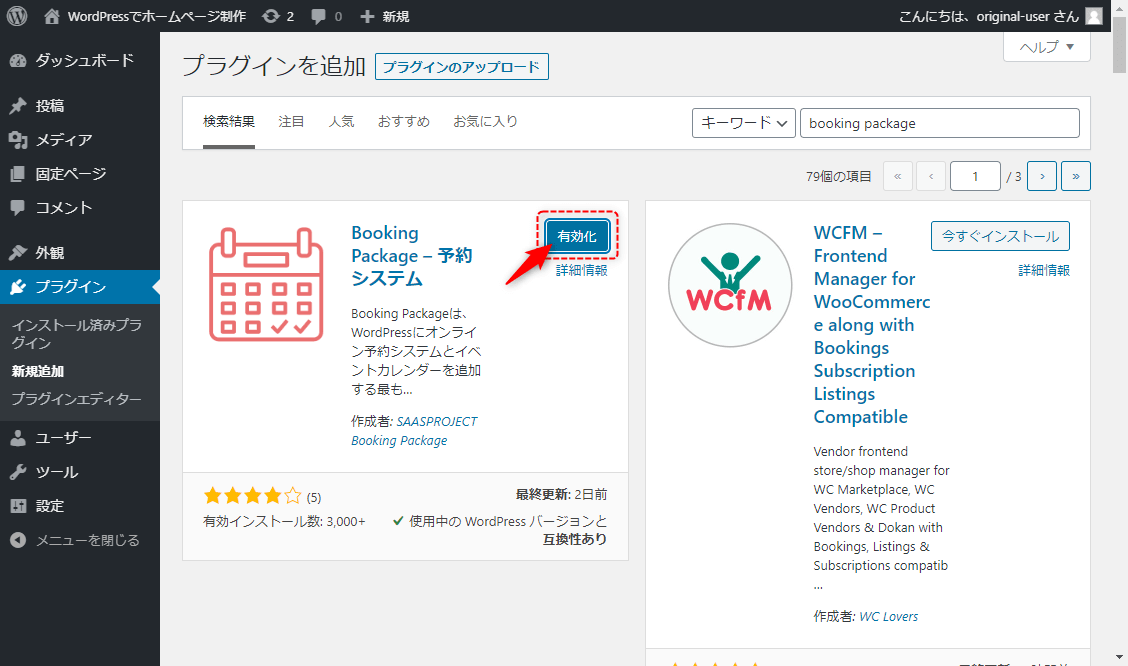The width and height of the screenshot is (1128, 666).
Task: Select 新規追加 submenu item
Action: [38, 371]
